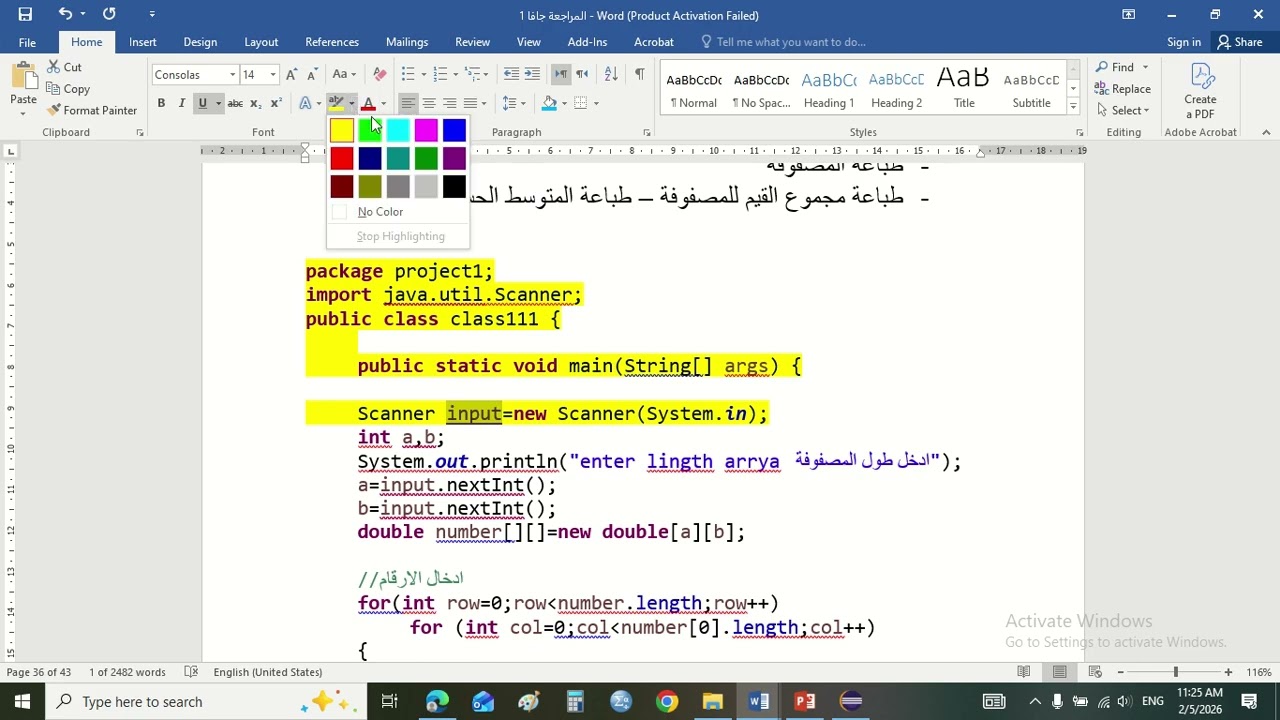
Task: Click Sign in link
Action: [1184, 42]
